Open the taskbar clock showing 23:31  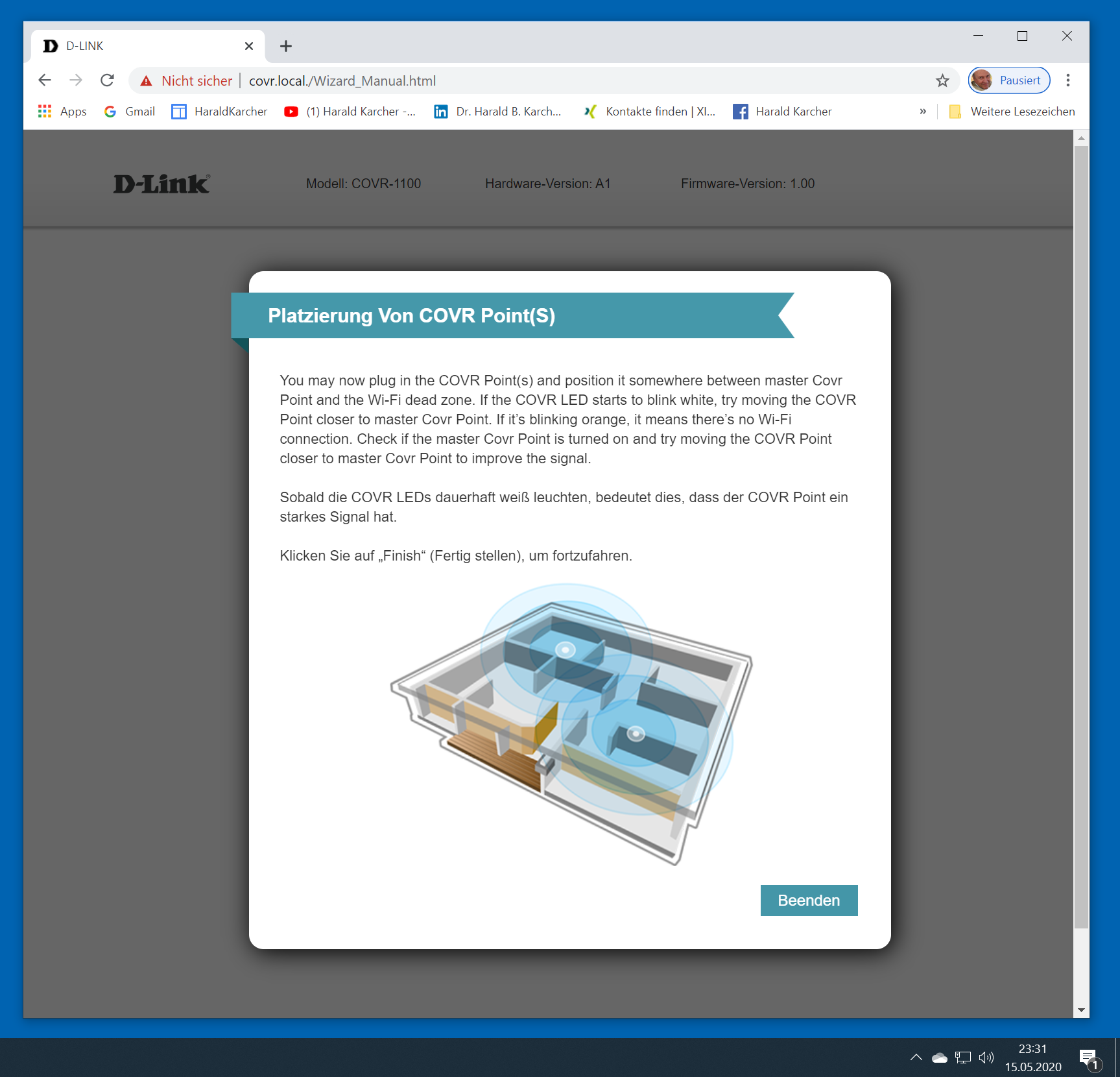tap(1033, 1058)
